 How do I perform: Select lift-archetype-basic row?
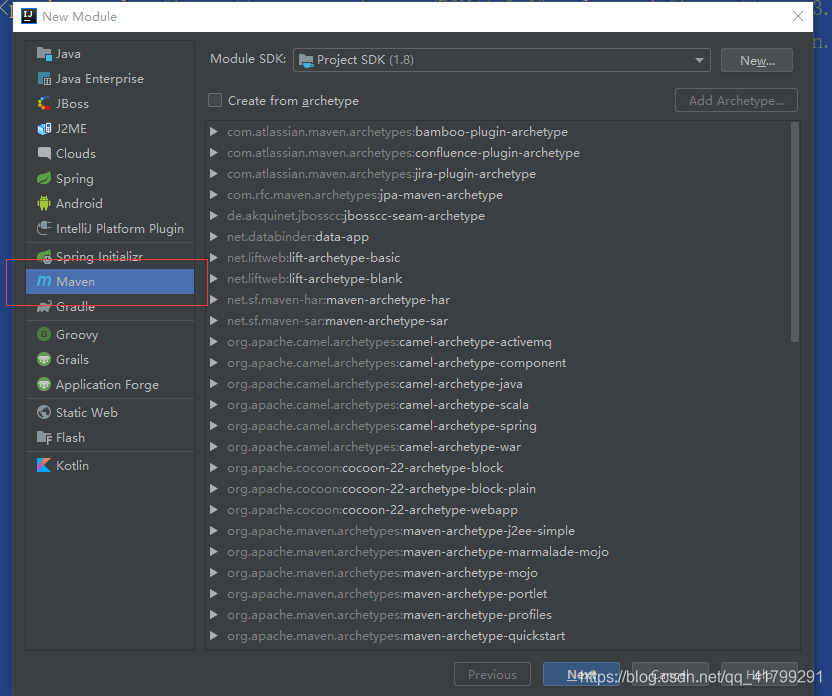tap(499, 258)
